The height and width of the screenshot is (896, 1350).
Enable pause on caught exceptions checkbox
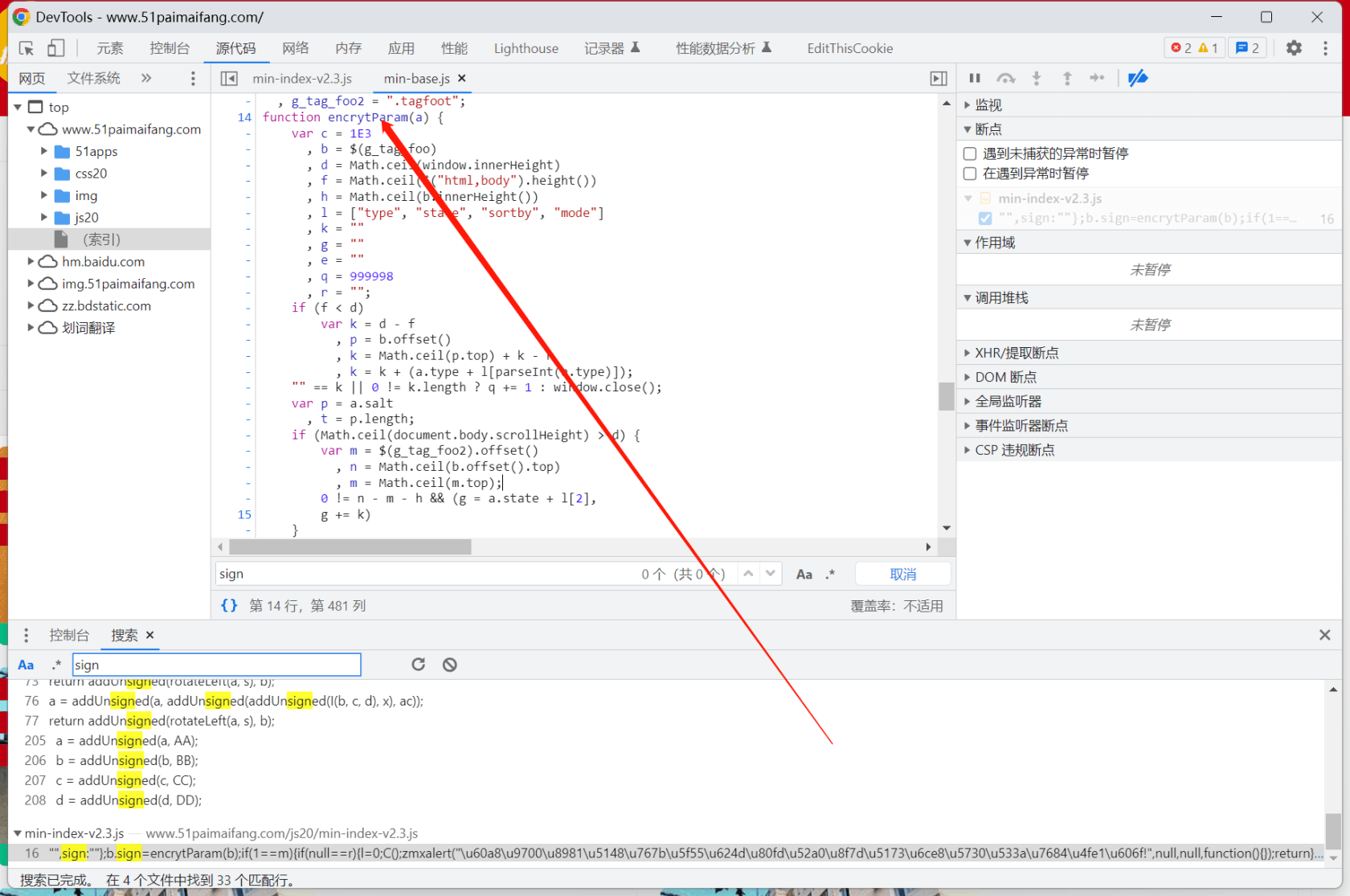(970, 174)
